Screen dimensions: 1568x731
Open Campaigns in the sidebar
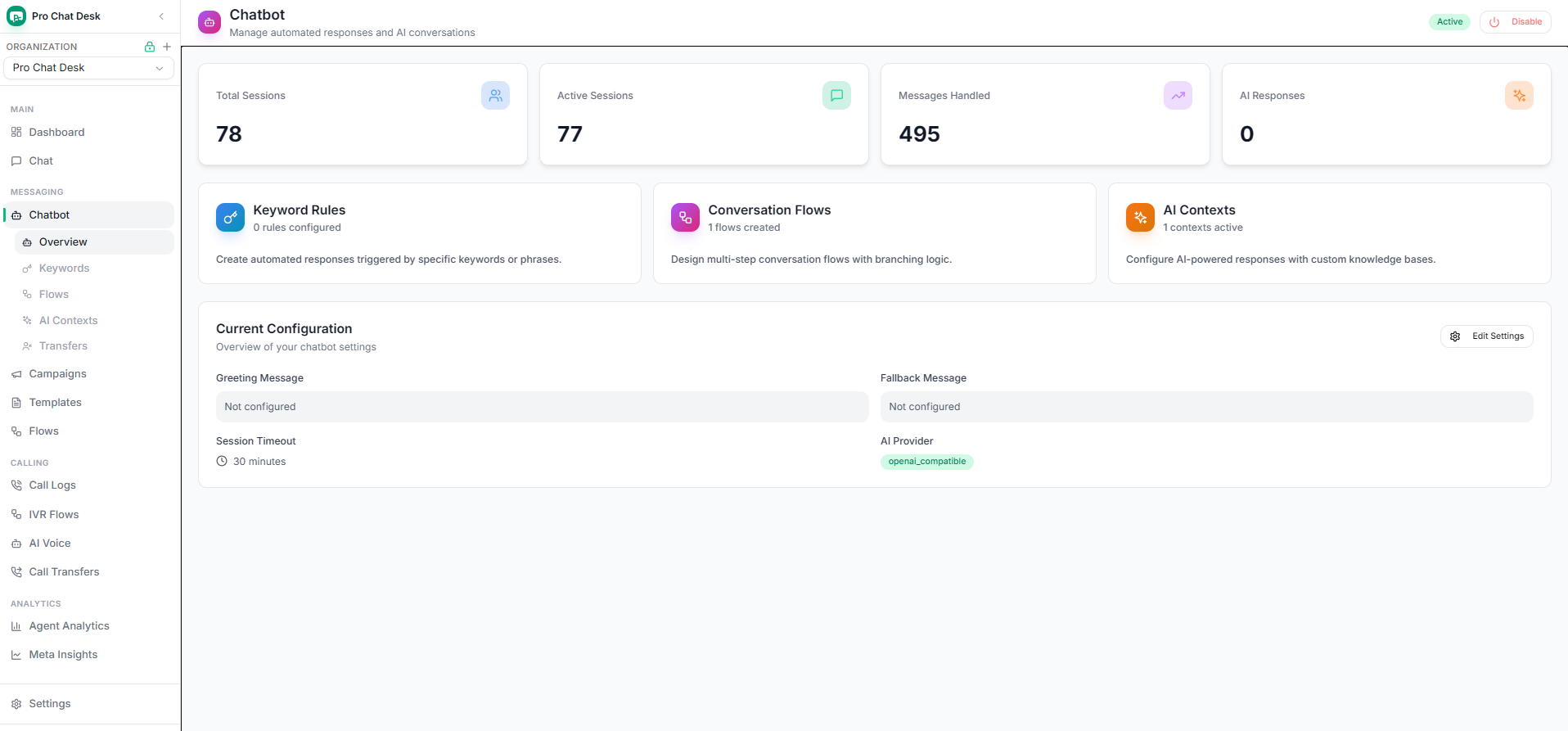88,374
